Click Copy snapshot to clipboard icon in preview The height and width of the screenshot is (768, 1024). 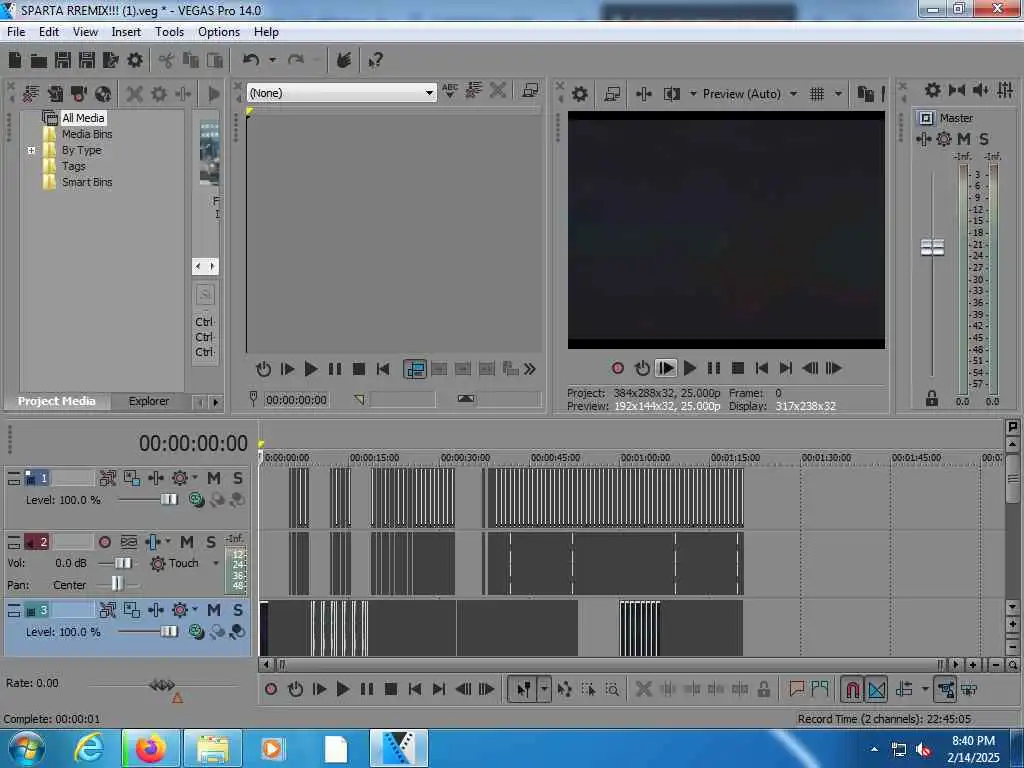[x=865, y=94]
